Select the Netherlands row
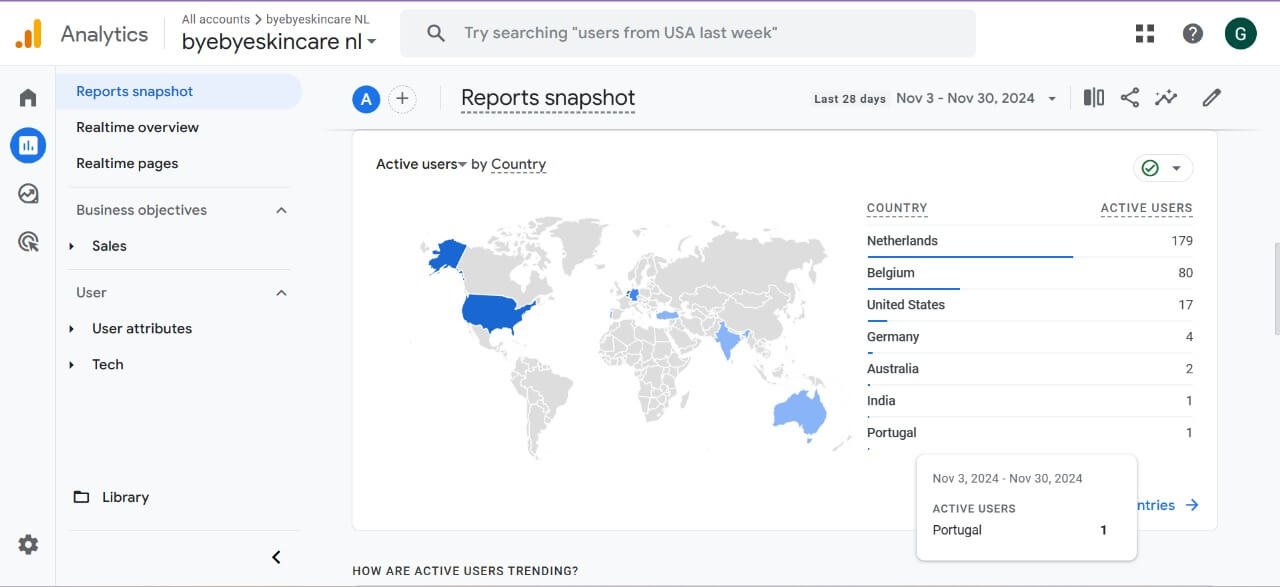 (1030, 241)
